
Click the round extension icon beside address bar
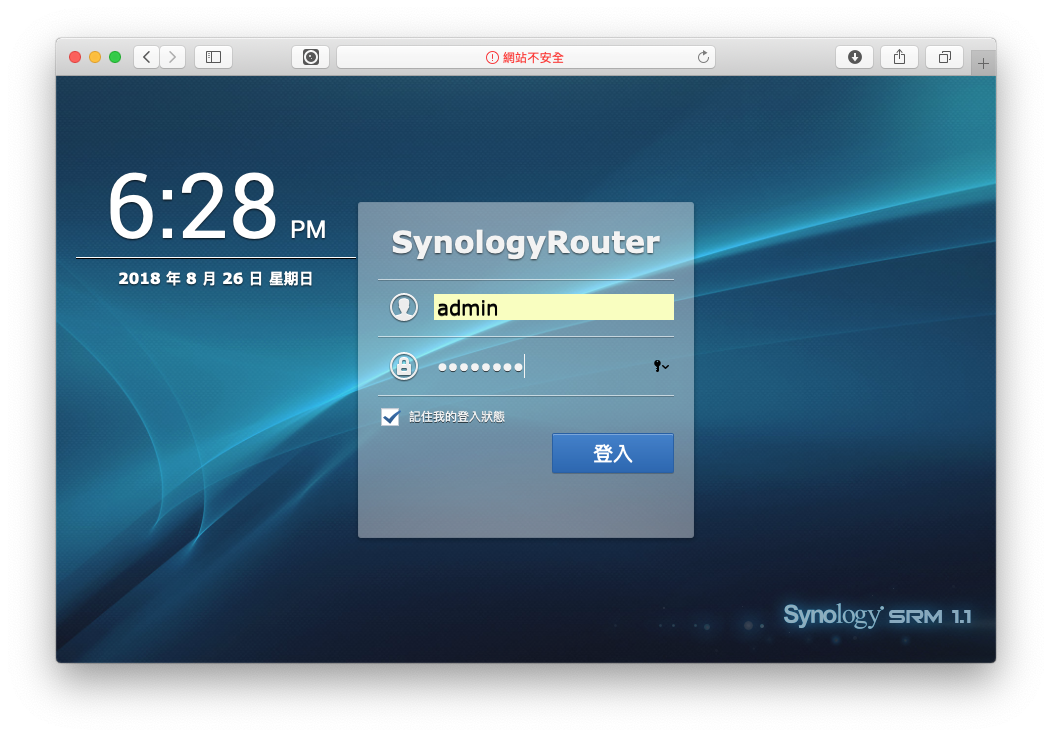311,57
